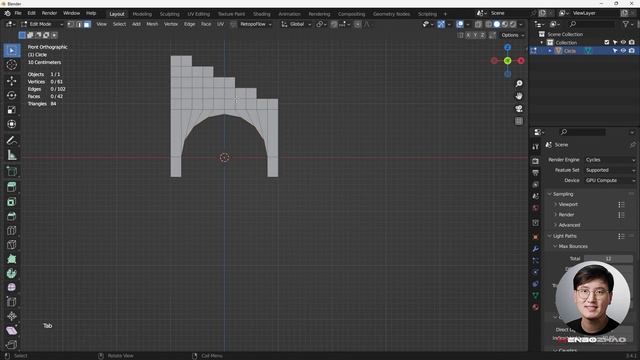Open the Vertex menu
The width and height of the screenshot is (640, 360).
pyautogui.click(x=171, y=24)
